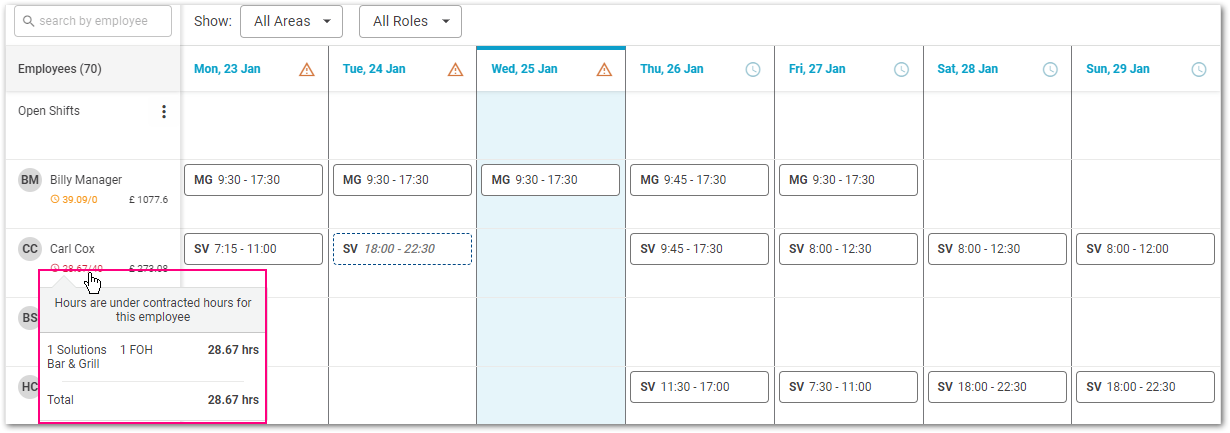Open the Open Shifts three-dot menu

coord(164,112)
